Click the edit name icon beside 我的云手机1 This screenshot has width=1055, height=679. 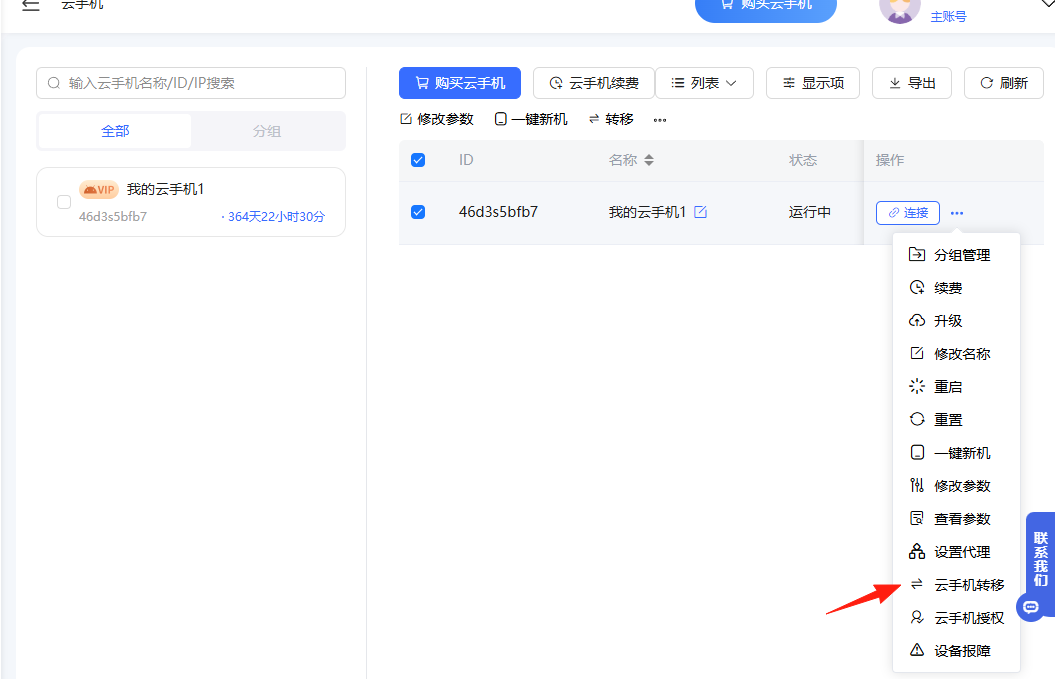tap(701, 212)
